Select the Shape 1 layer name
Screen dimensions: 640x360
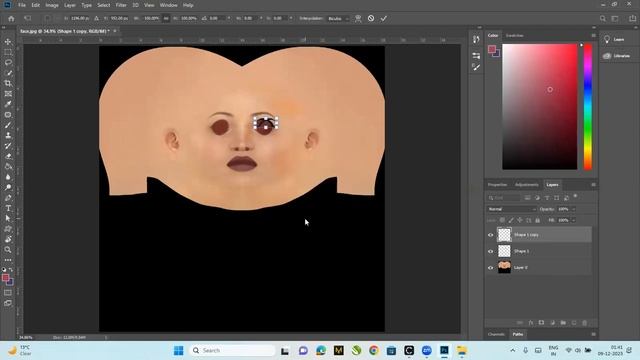[x=521, y=251]
